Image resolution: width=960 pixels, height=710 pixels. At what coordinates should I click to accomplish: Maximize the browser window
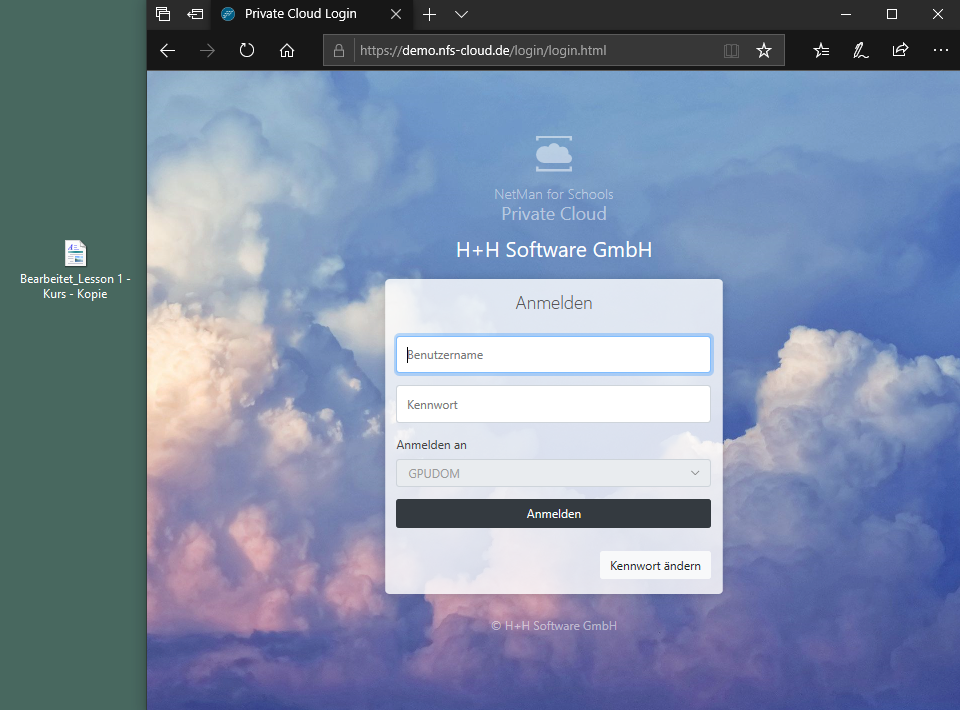(x=892, y=14)
